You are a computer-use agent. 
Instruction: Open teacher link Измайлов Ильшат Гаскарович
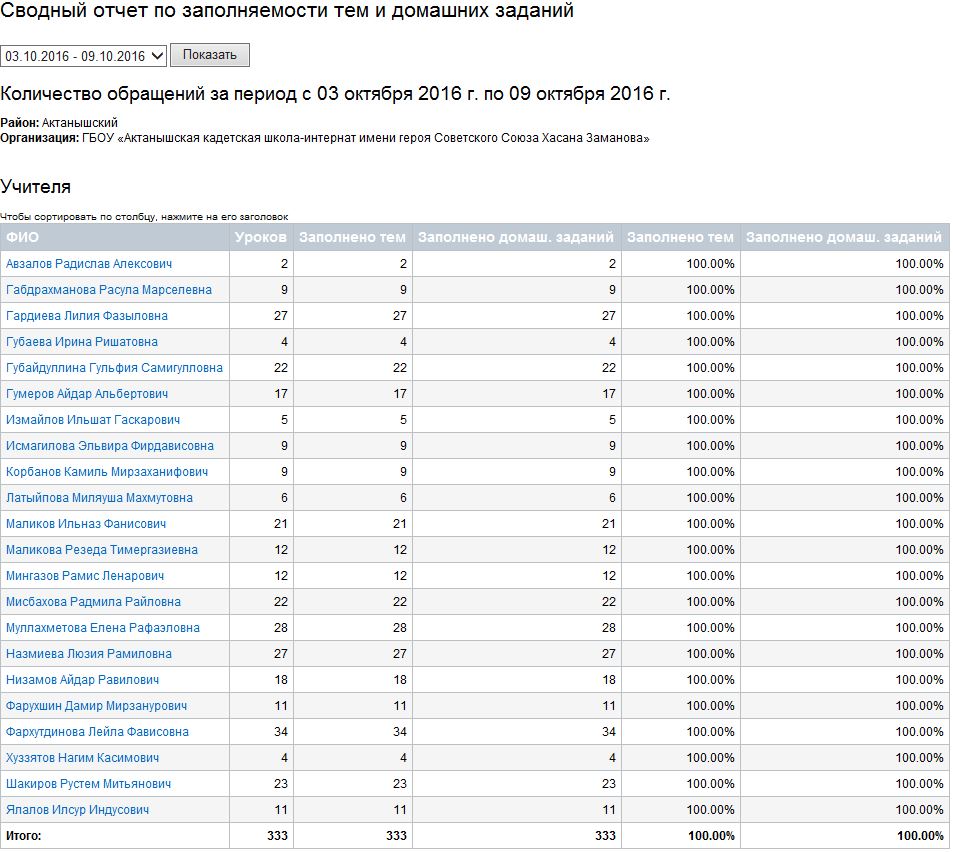pyautogui.click(x=93, y=420)
